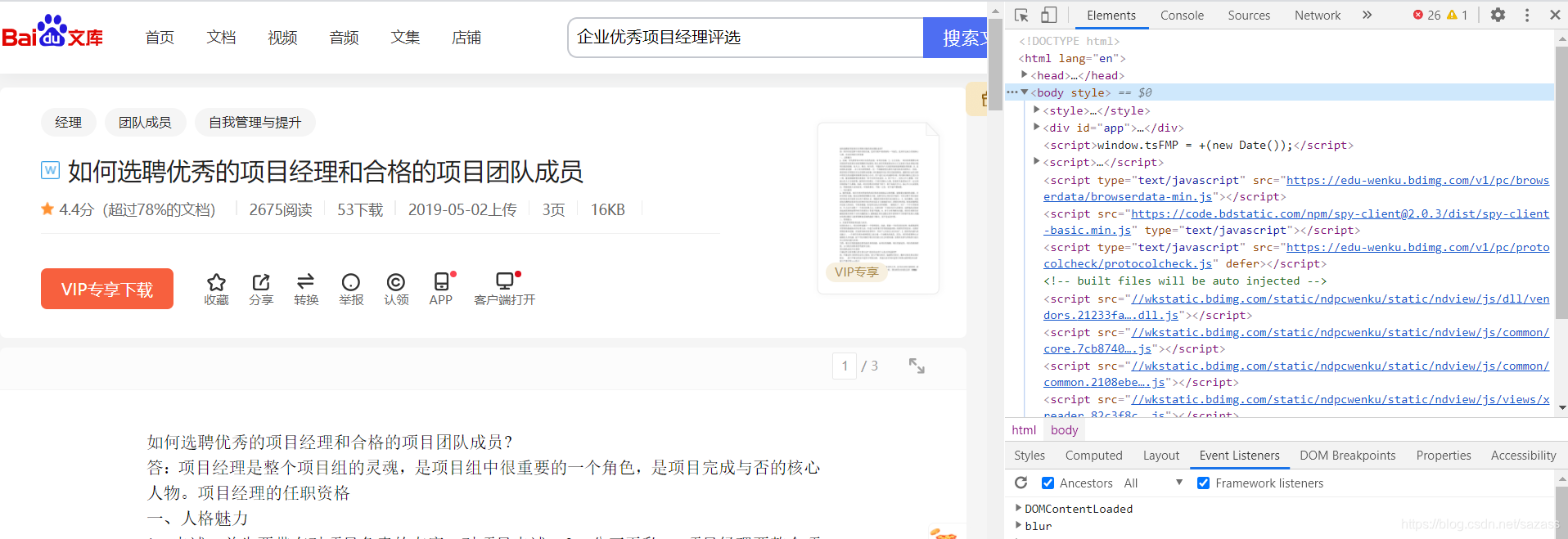Go to 首页 in Wenku navigation

[x=160, y=38]
